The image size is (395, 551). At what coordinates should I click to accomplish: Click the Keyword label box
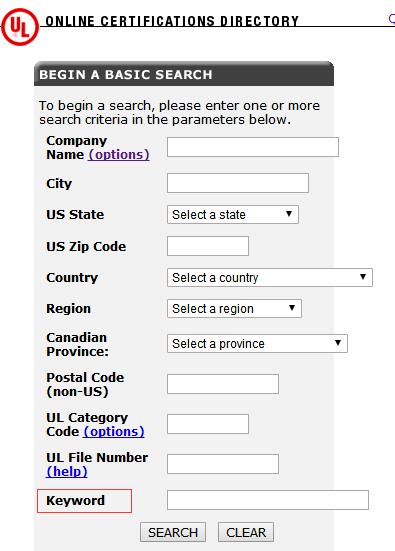point(84,501)
